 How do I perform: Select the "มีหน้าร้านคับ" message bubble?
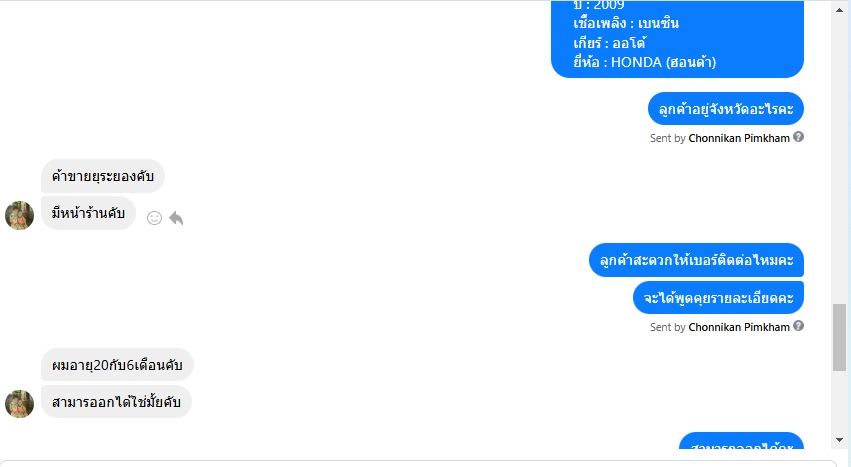[88, 213]
